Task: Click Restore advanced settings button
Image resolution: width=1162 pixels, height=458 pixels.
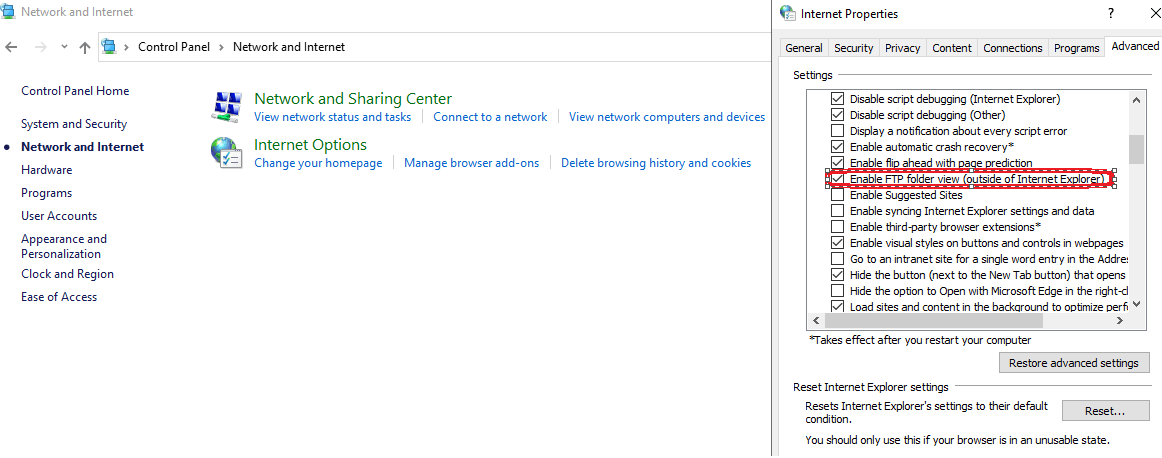Action: (1074, 363)
